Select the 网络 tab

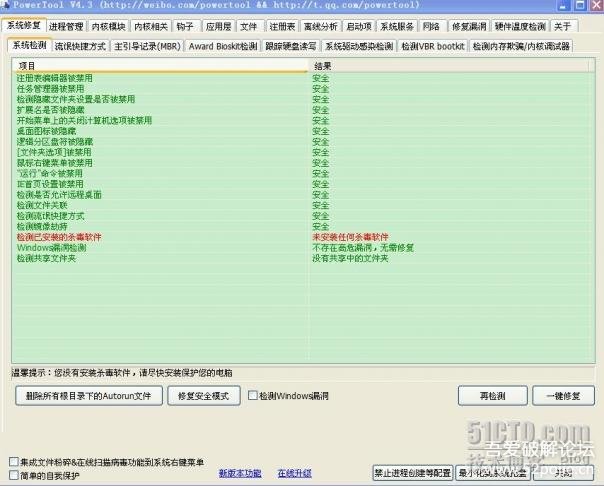pos(431,26)
